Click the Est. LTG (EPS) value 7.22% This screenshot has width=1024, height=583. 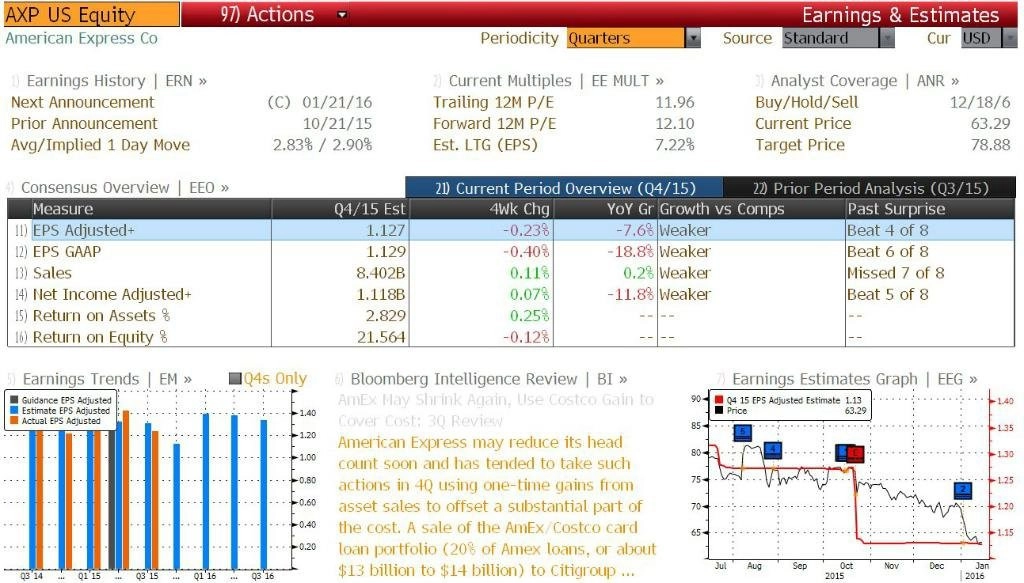pos(675,145)
